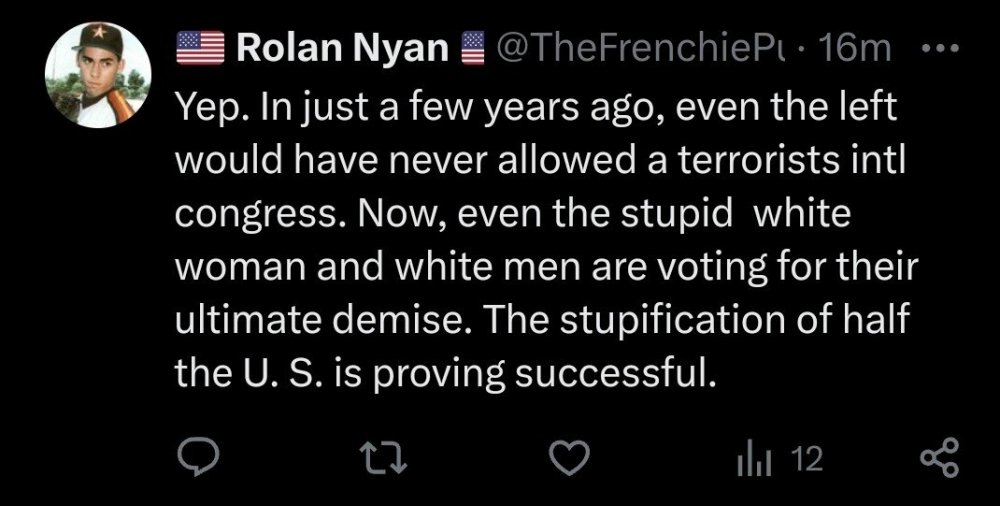Open view analytics bar chart icon
The image size is (1000, 506).
pos(749,459)
